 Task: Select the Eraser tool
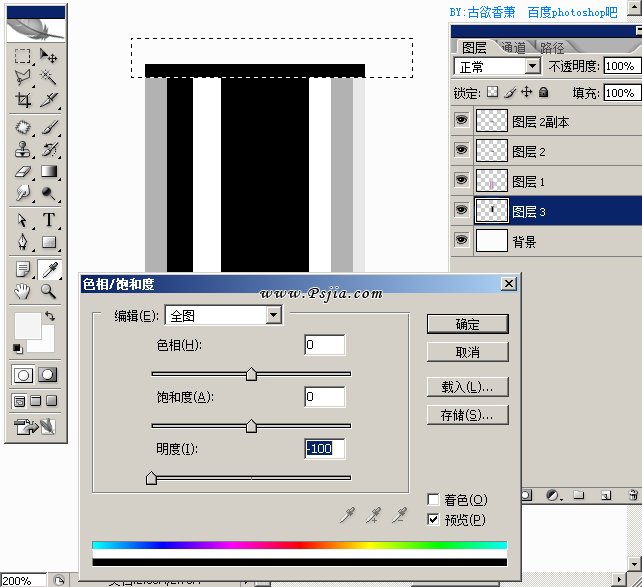click(x=23, y=171)
